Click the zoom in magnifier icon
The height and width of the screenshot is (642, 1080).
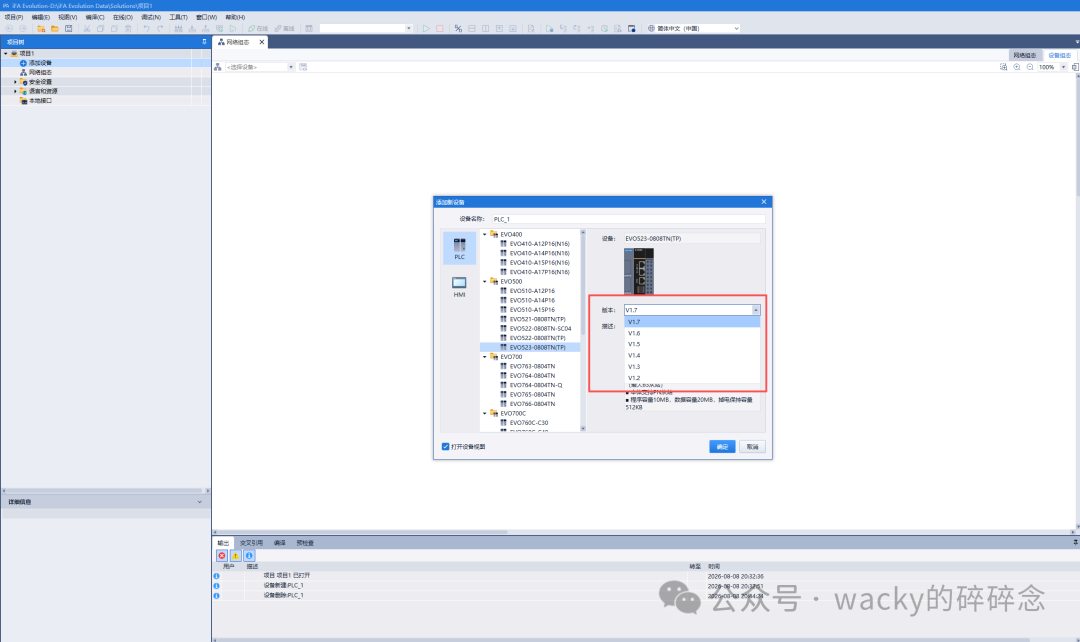click(1017, 67)
